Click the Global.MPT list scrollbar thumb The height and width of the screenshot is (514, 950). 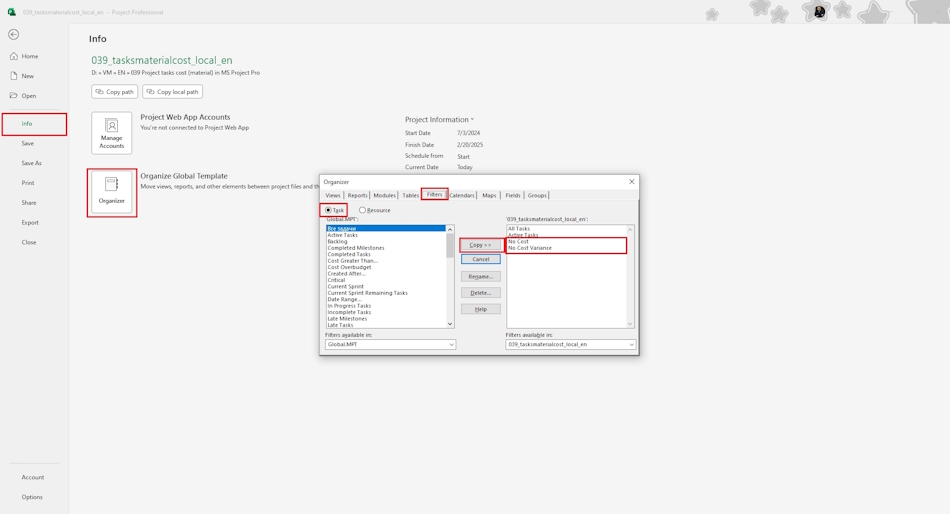coord(450,245)
